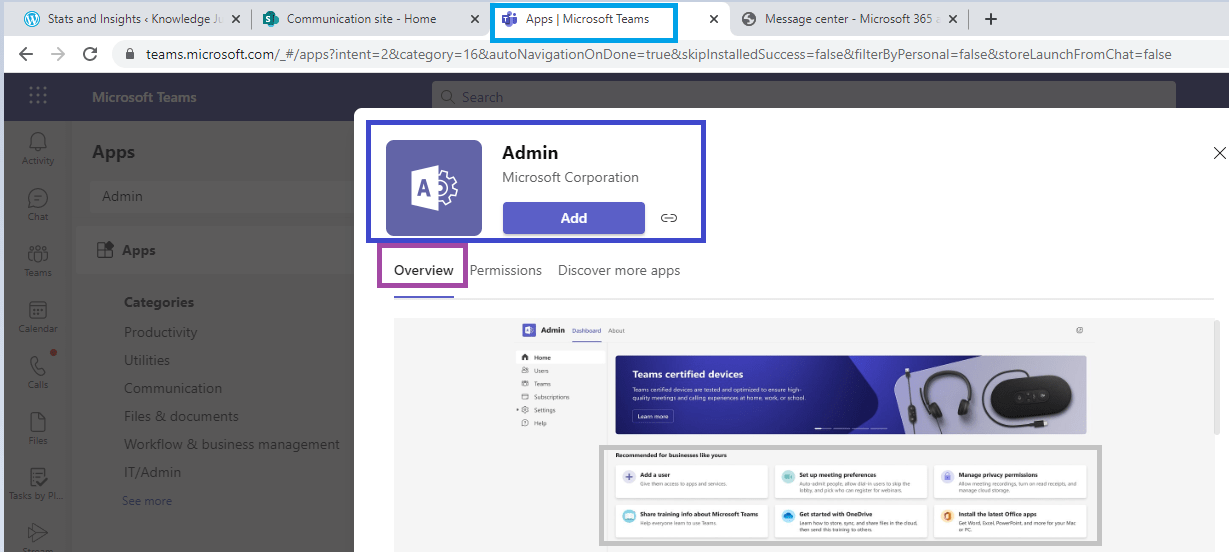Screen dimensions: 1229x552
Task: Click the Admin app logo tile
Action: (x=434, y=188)
